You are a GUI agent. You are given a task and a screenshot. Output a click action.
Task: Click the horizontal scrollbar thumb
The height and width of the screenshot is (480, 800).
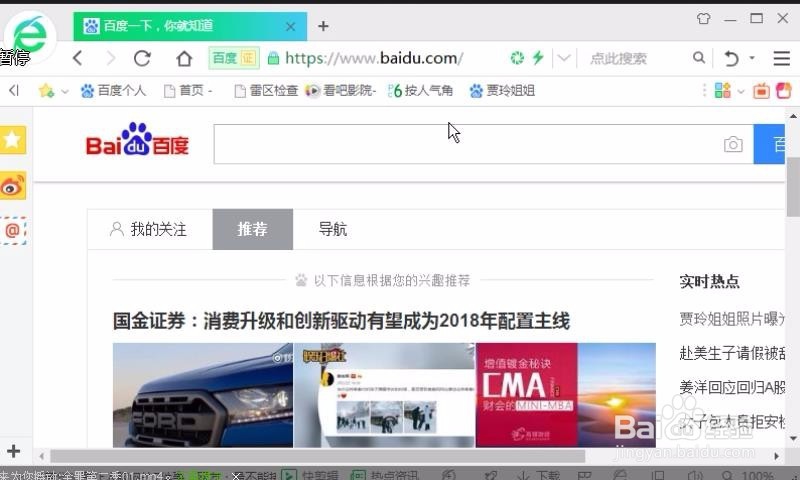click(x=317, y=456)
